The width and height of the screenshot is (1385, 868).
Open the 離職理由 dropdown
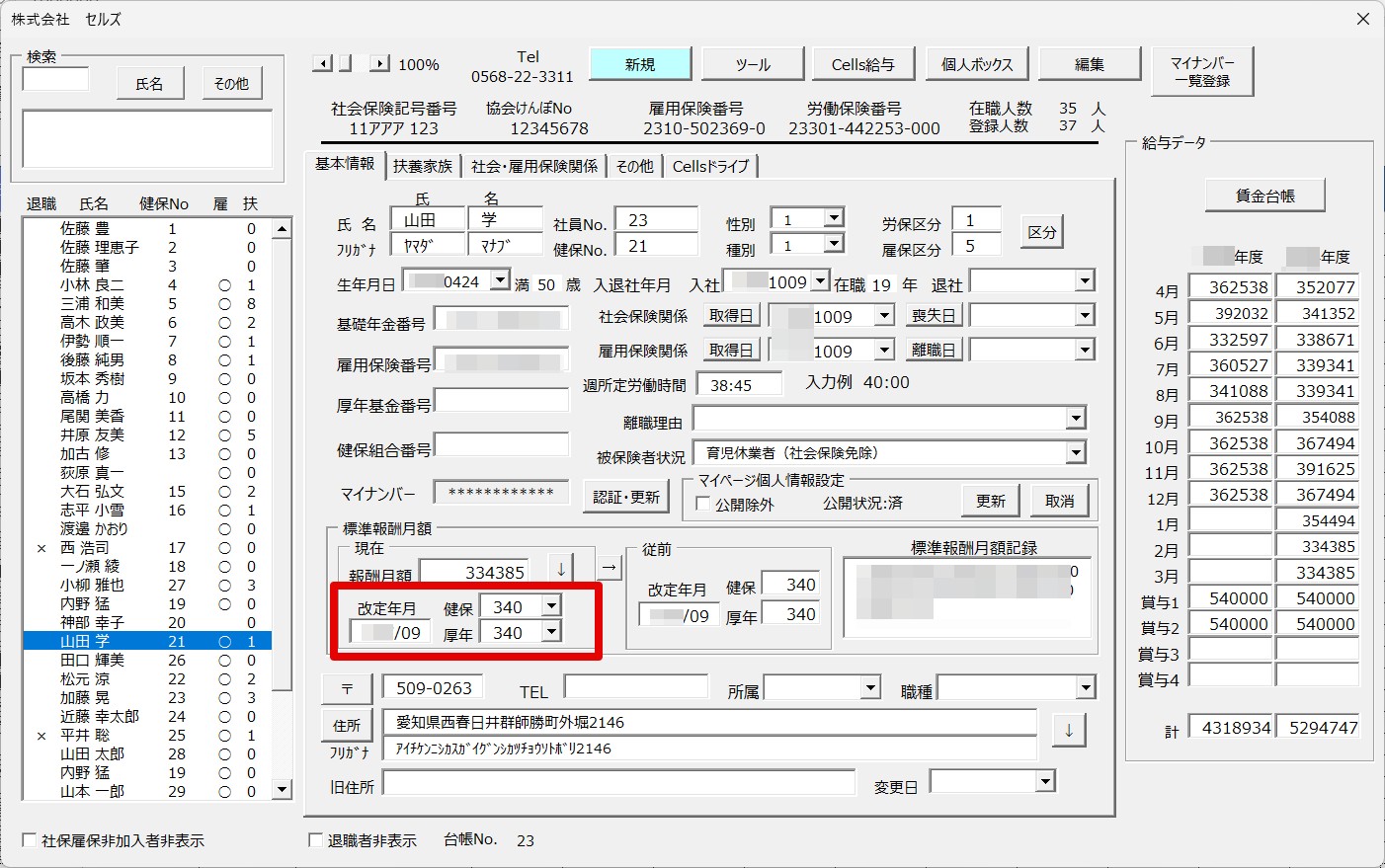coord(1076,419)
